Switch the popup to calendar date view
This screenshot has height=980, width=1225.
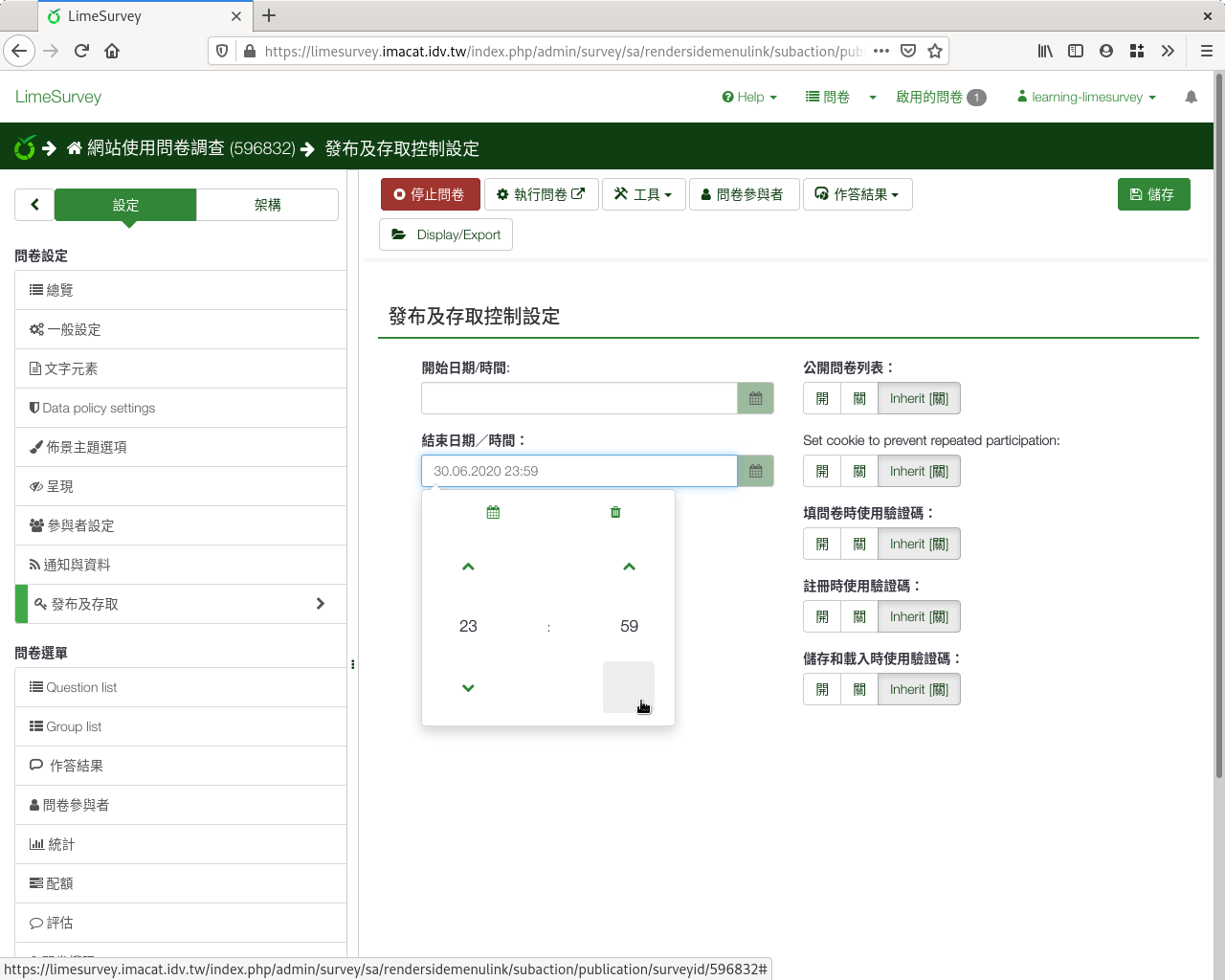pos(493,512)
